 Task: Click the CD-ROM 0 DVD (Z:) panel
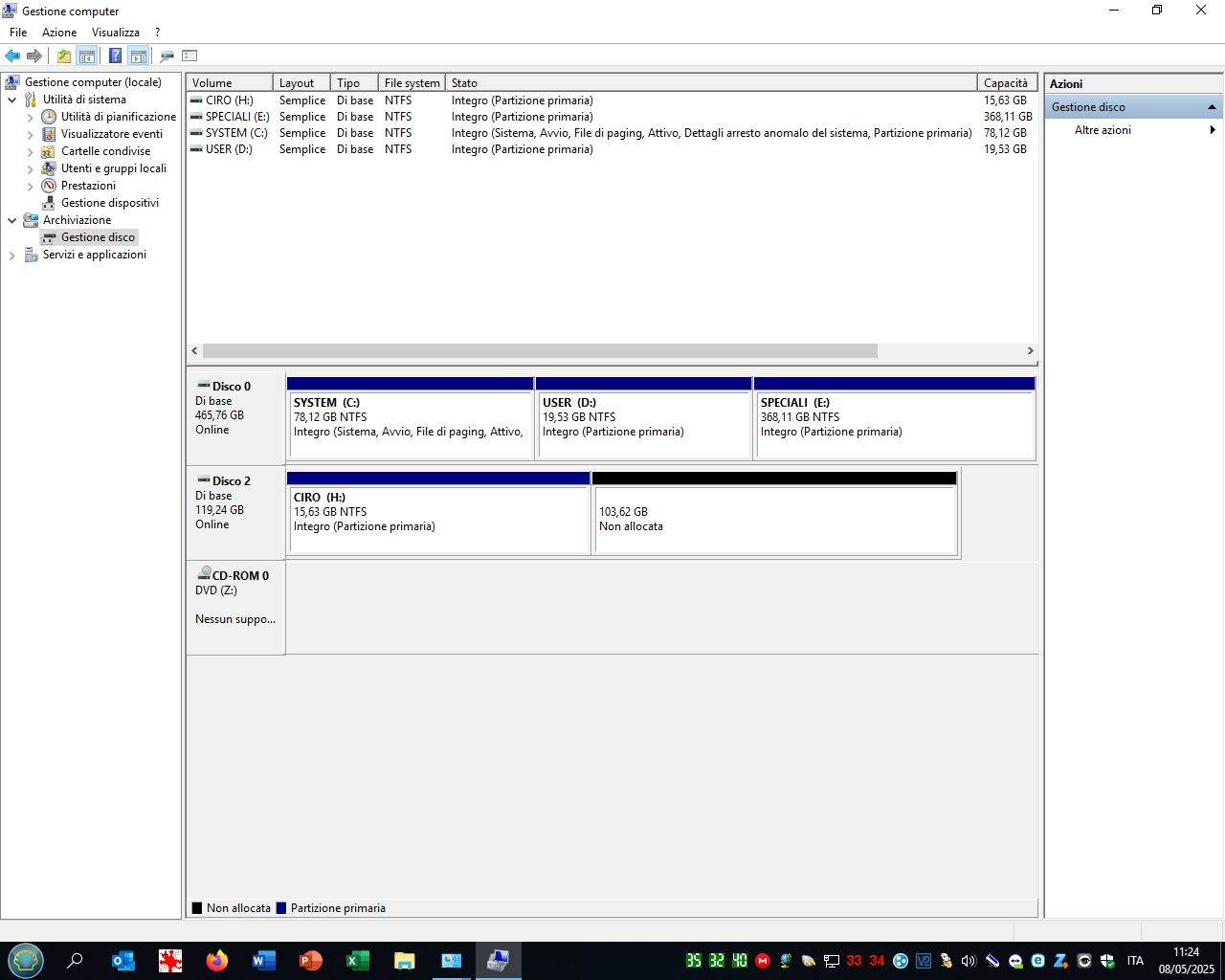235,608
